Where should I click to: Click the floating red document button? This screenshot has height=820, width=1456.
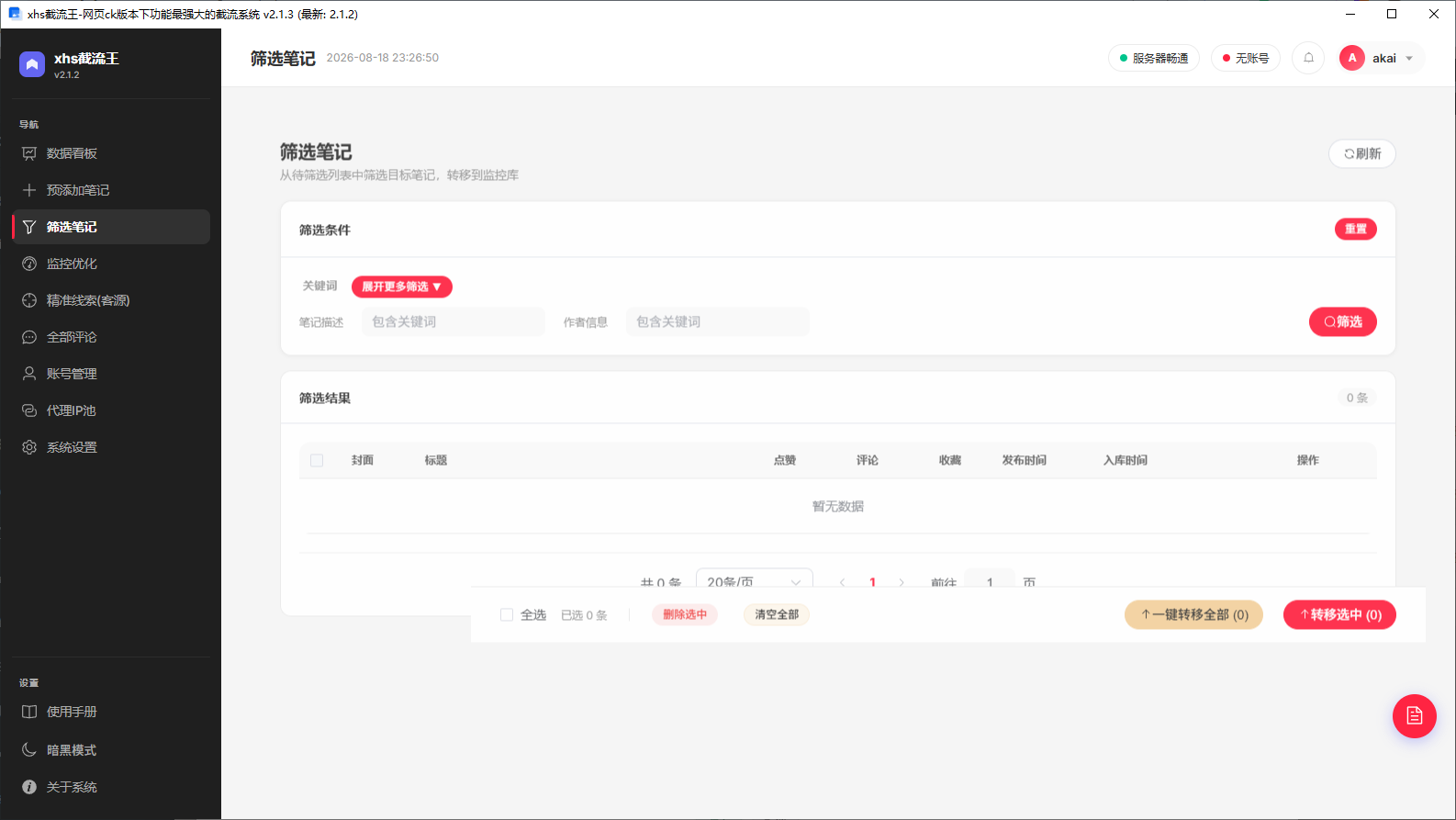(1415, 716)
